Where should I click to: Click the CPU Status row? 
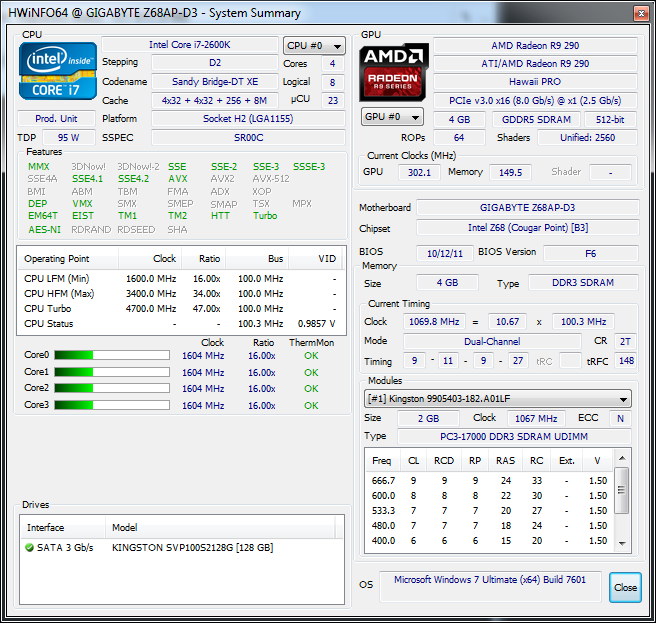tap(181, 324)
